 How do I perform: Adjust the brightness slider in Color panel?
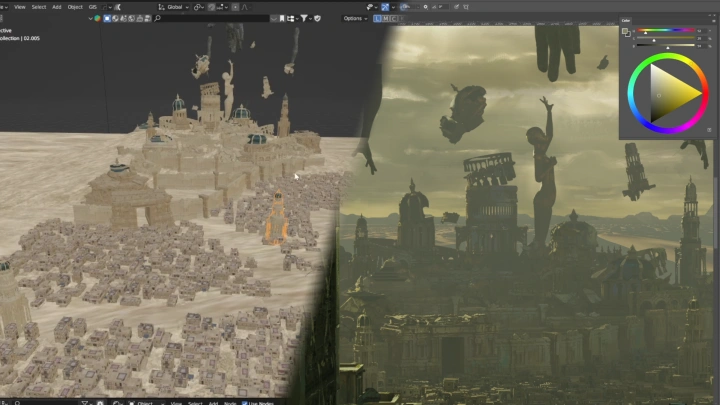(666, 45)
